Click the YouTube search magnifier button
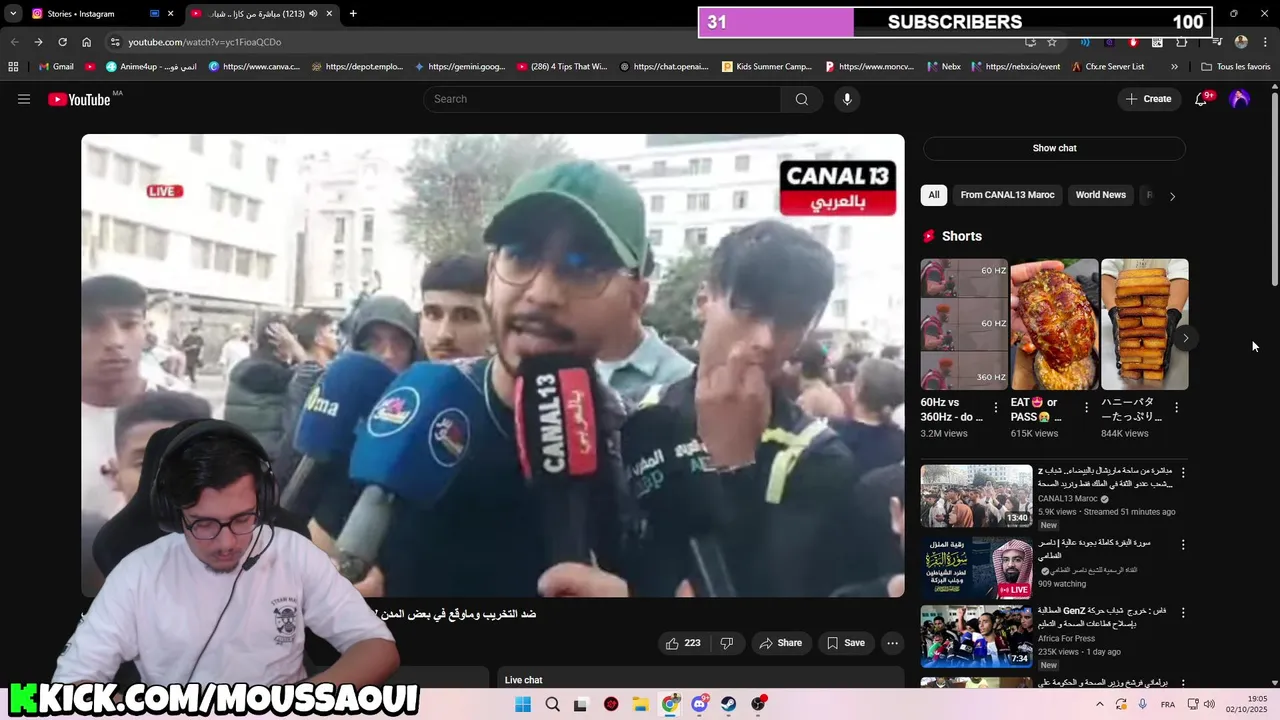The width and height of the screenshot is (1280, 720). (x=802, y=99)
